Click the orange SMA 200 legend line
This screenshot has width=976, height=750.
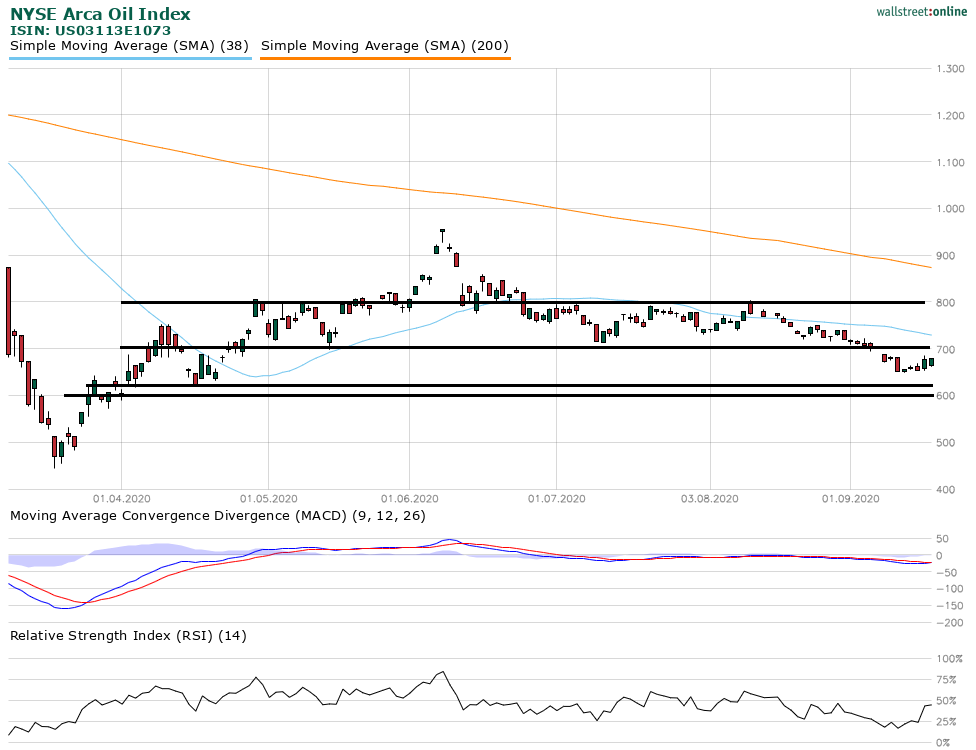tap(385, 59)
